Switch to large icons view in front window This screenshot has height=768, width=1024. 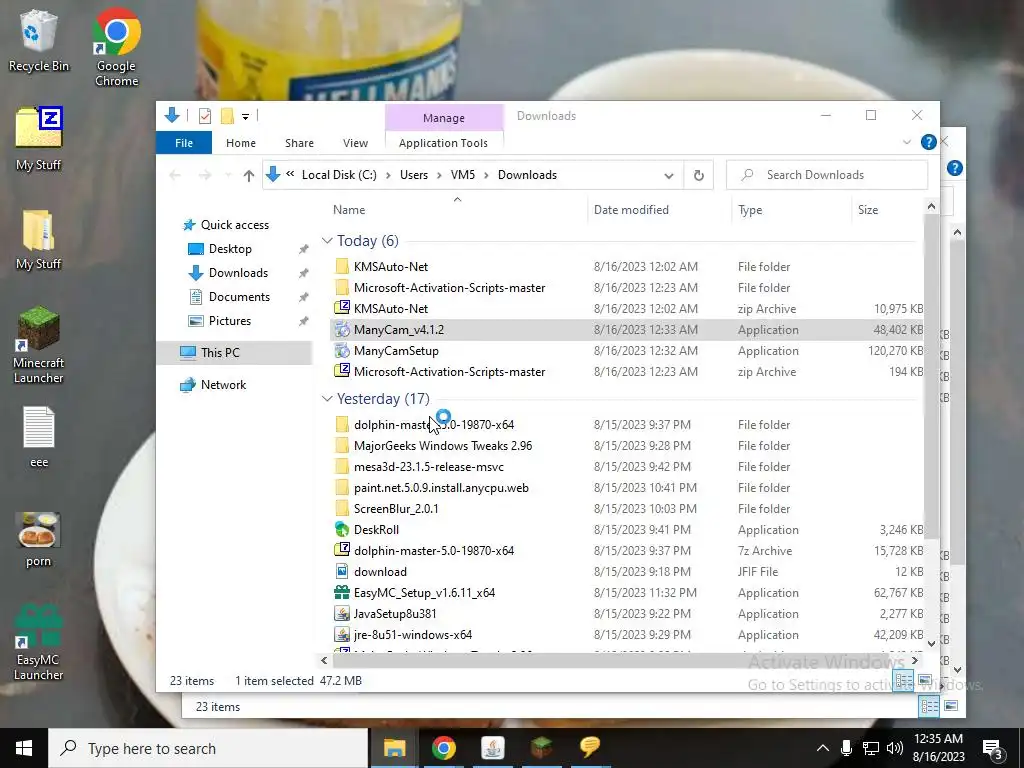pyautogui.click(x=925, y=680)
